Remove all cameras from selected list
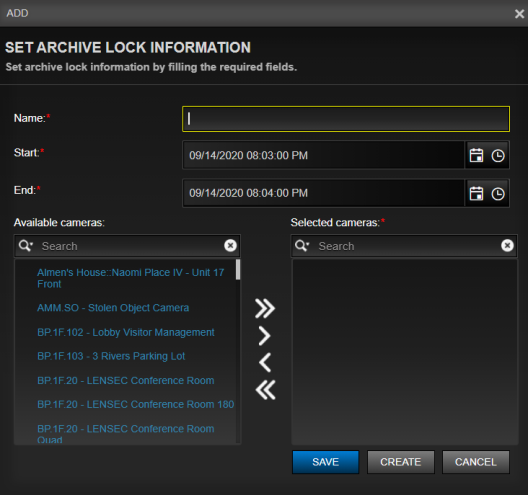Screen dimensions: 528x495 point(265,390)
